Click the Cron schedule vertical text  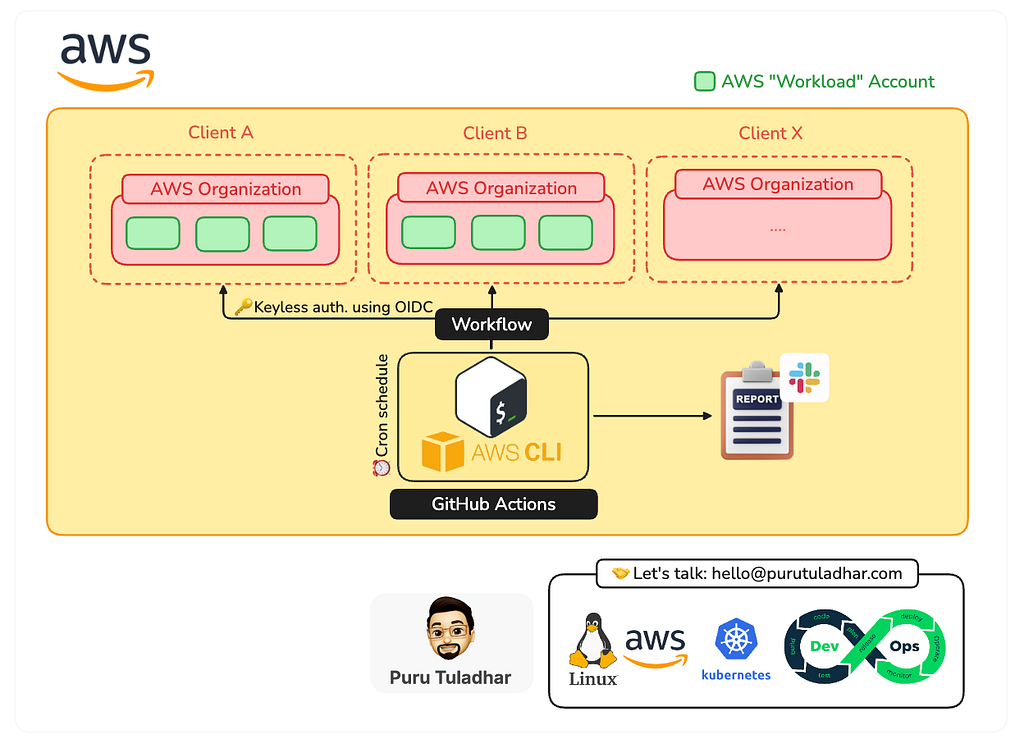(x=382, y=405)
